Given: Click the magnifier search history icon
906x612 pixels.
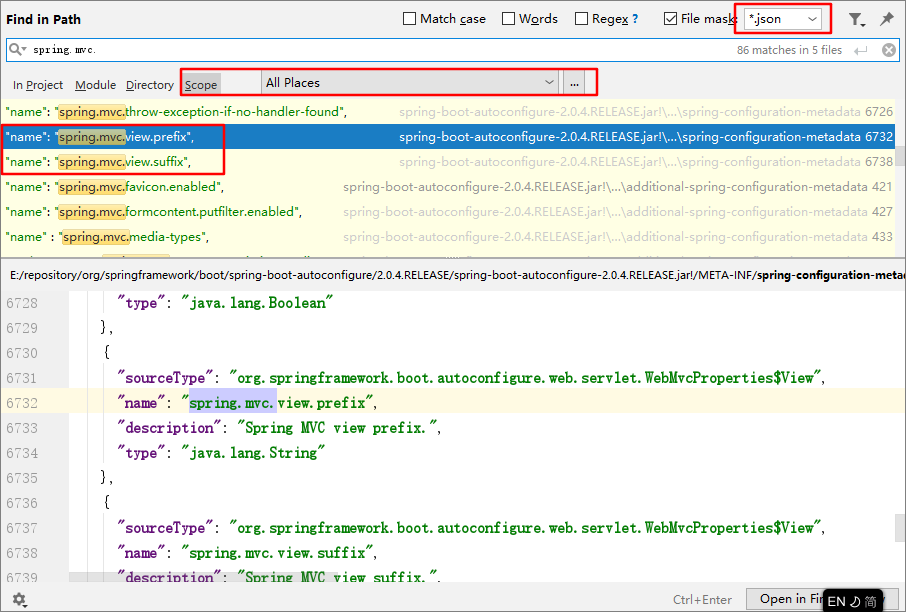Looking at the screenshot, I should tap(17, 49).
